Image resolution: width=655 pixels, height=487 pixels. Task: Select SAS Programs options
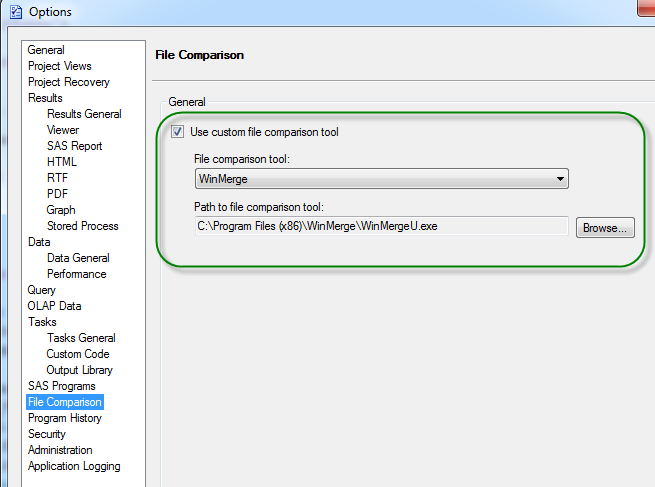tap(61, 386)
